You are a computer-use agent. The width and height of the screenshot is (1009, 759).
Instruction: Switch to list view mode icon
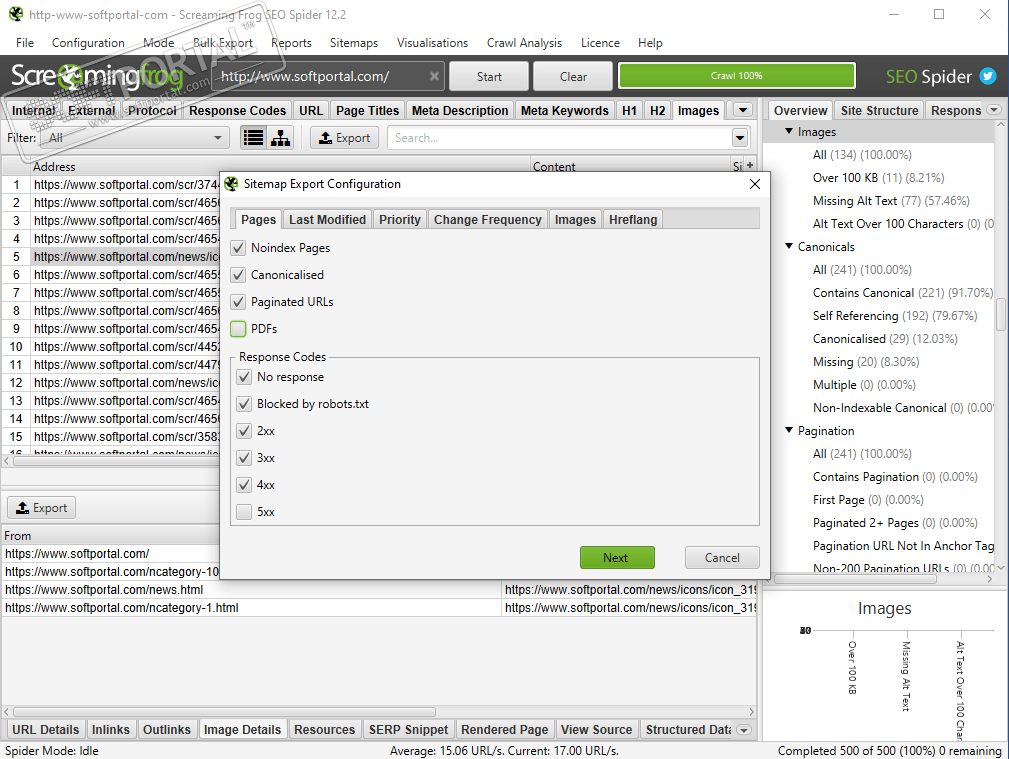pyautogui.click(x=254, y=138)
